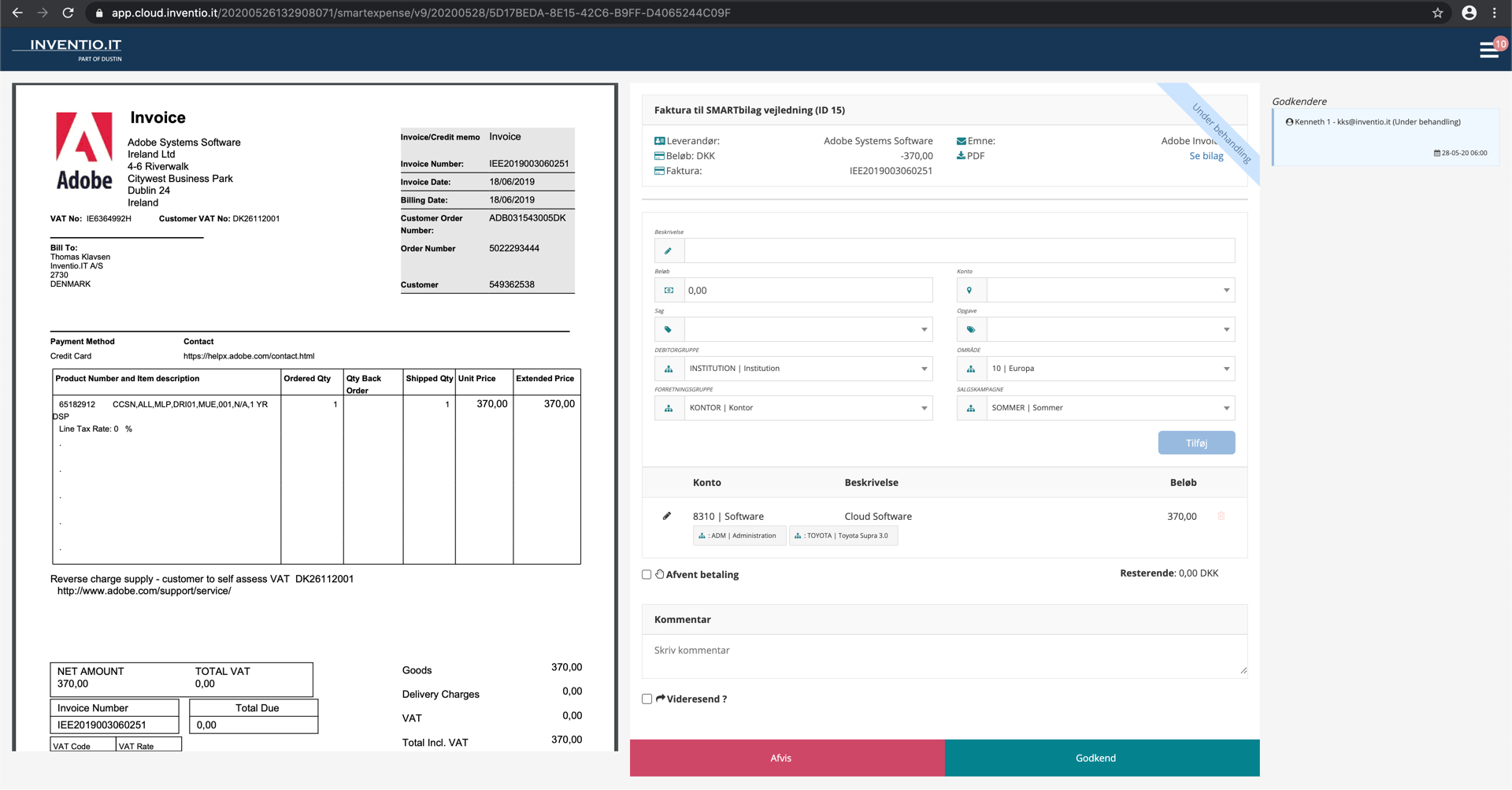Open the browser profile account icon
The image size is (1512, 790).
pyautogui.click(x=1469, y=13)
